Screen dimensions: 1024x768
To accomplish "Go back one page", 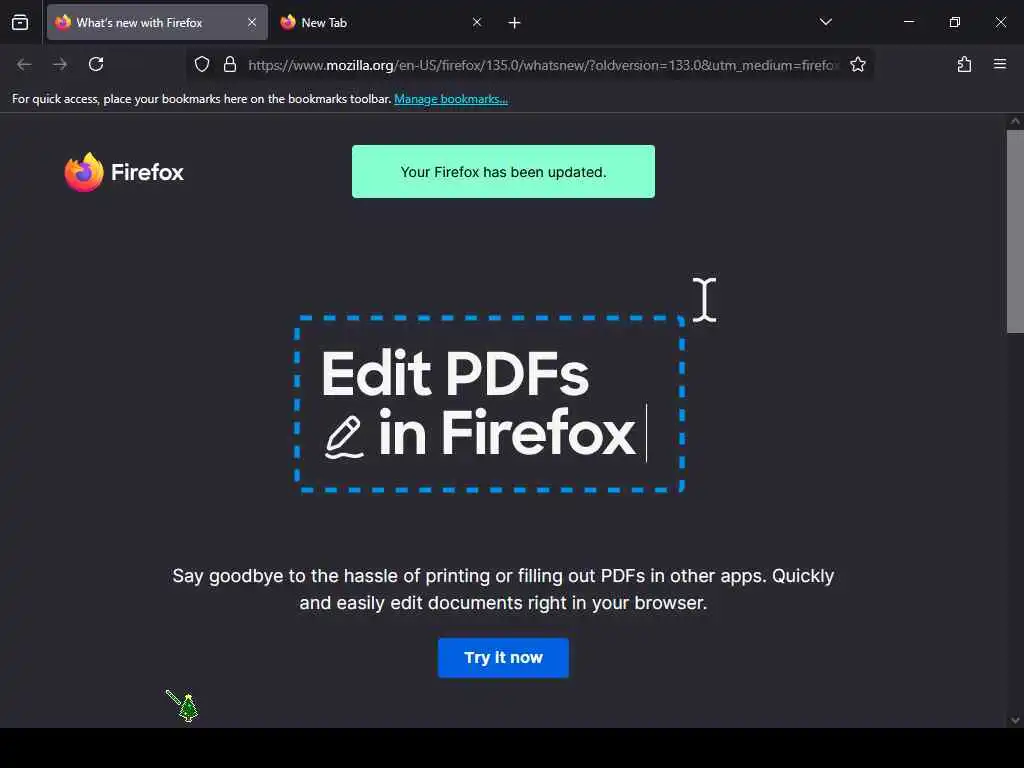I will [24, 64].
